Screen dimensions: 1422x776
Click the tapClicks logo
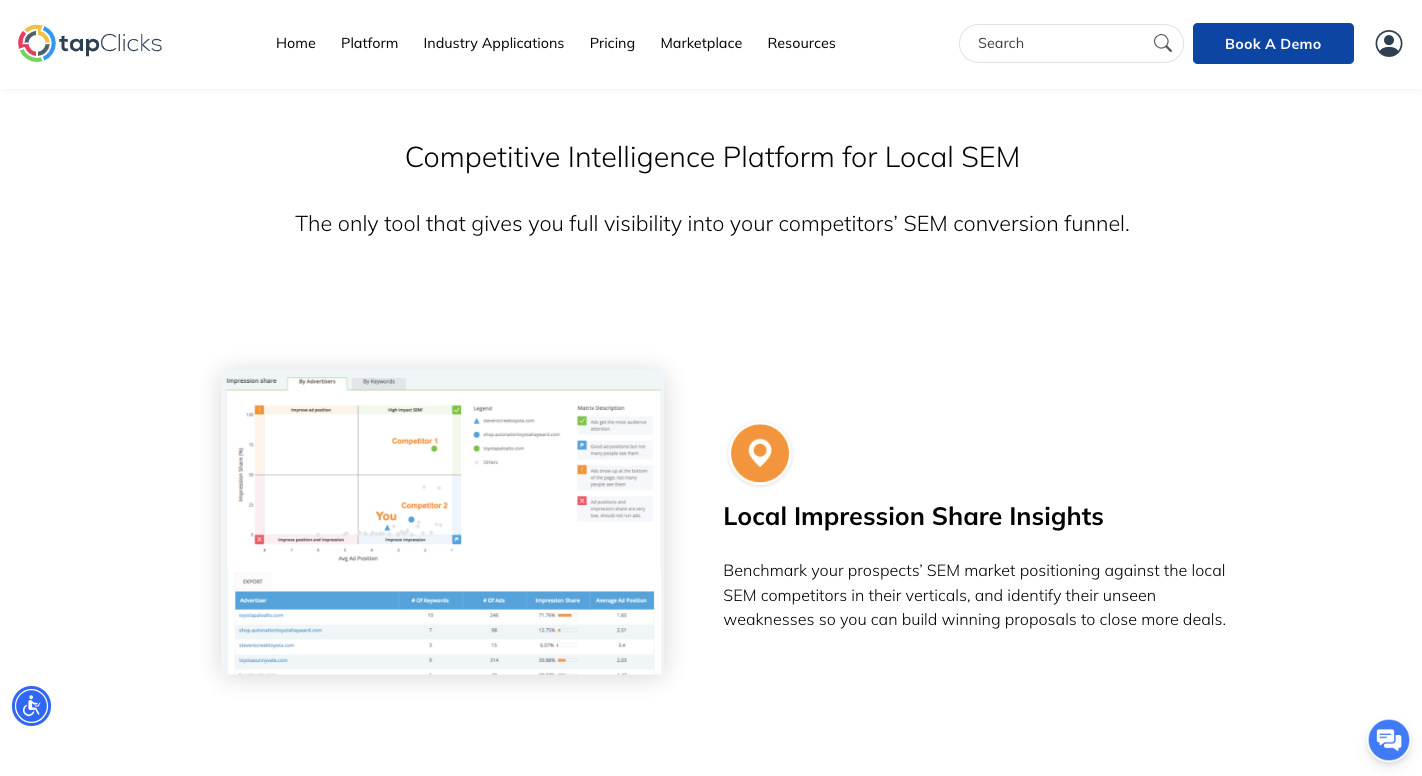[x=90, y=43]
